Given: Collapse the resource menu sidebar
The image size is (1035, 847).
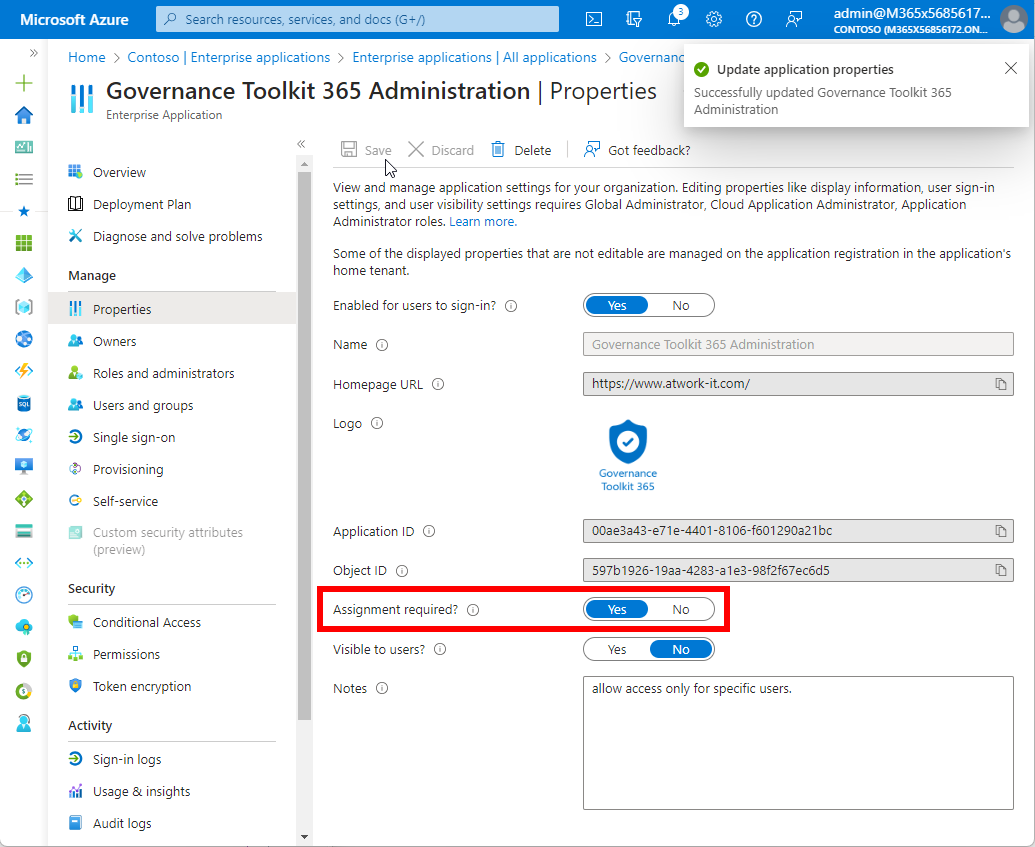Looking at the screenshot, I should 301,144.
